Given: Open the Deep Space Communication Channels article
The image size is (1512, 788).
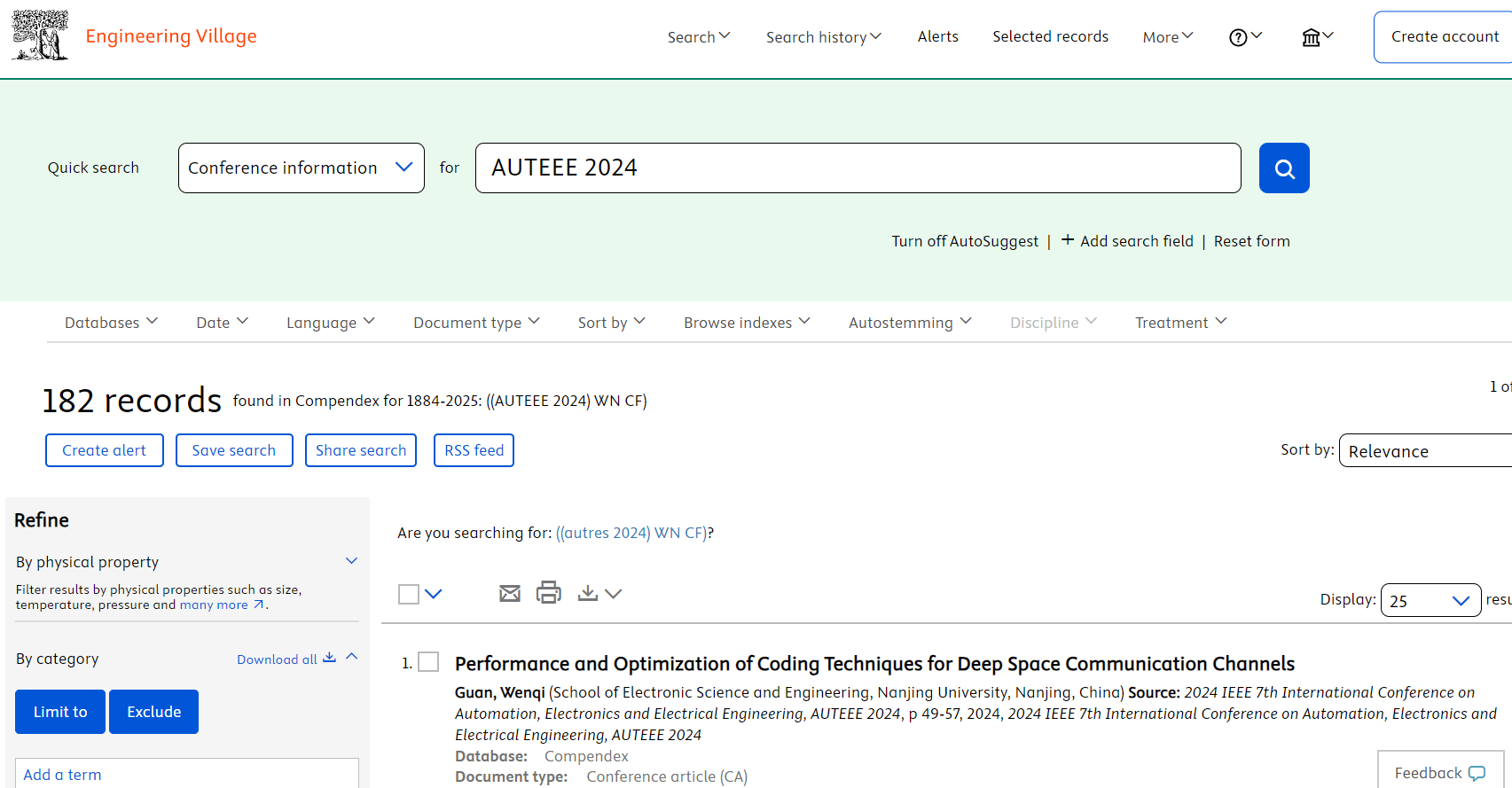Looking at the screenshot, I should tap(874, 664).
